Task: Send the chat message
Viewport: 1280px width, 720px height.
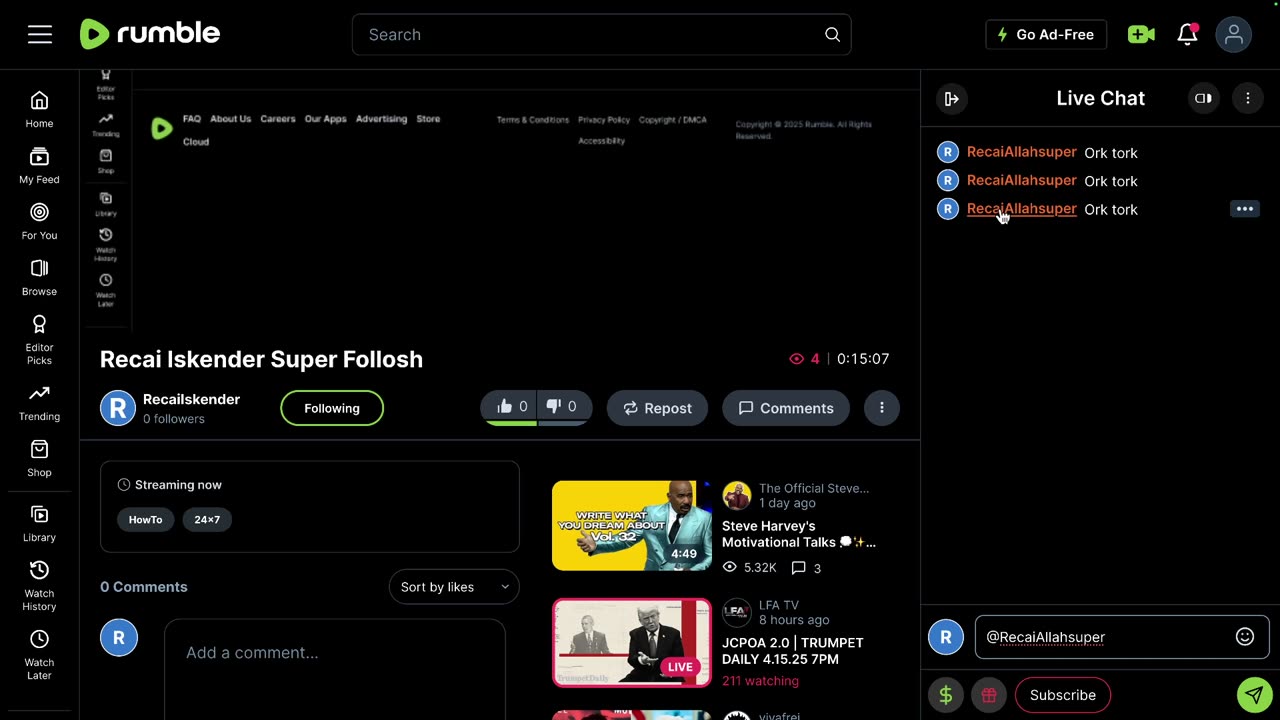Action: (x=1254, y=695)
